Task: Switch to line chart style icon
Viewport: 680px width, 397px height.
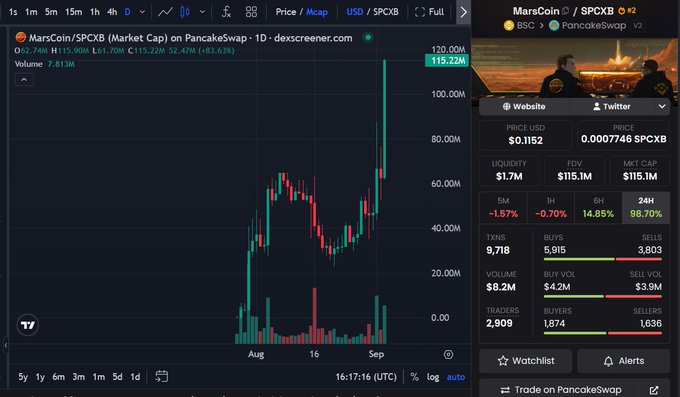Action: [x=165, y=12]
